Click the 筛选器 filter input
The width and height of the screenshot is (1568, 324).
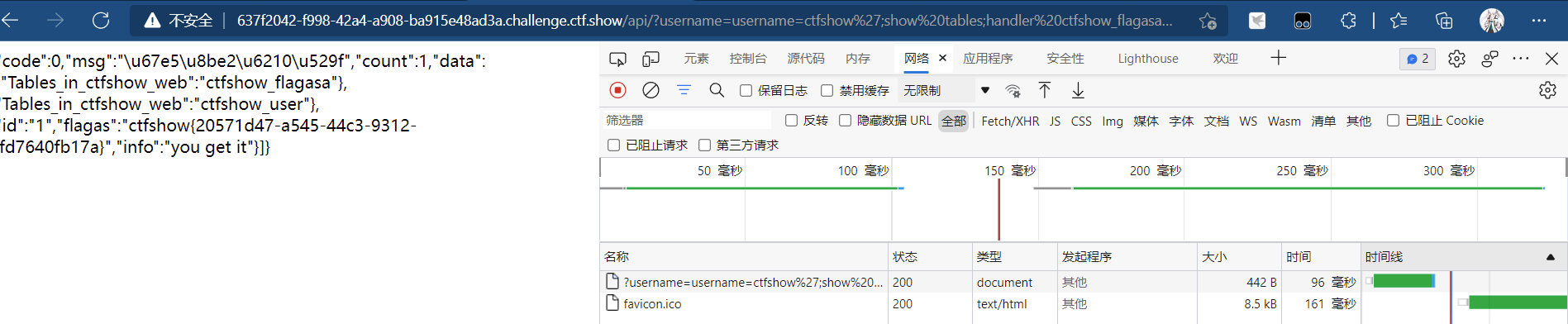click(688, 121)
